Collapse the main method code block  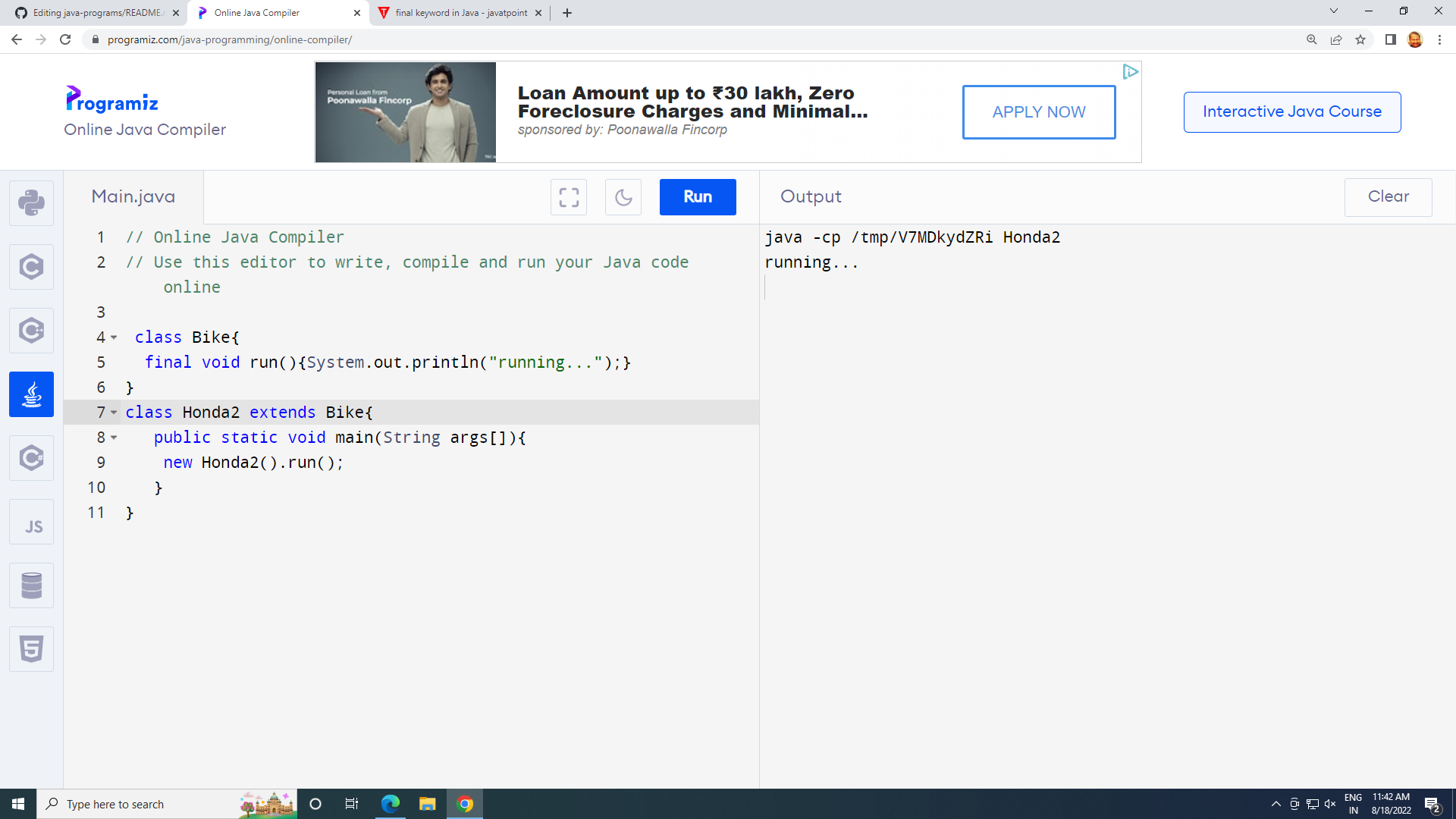[114, 438]
